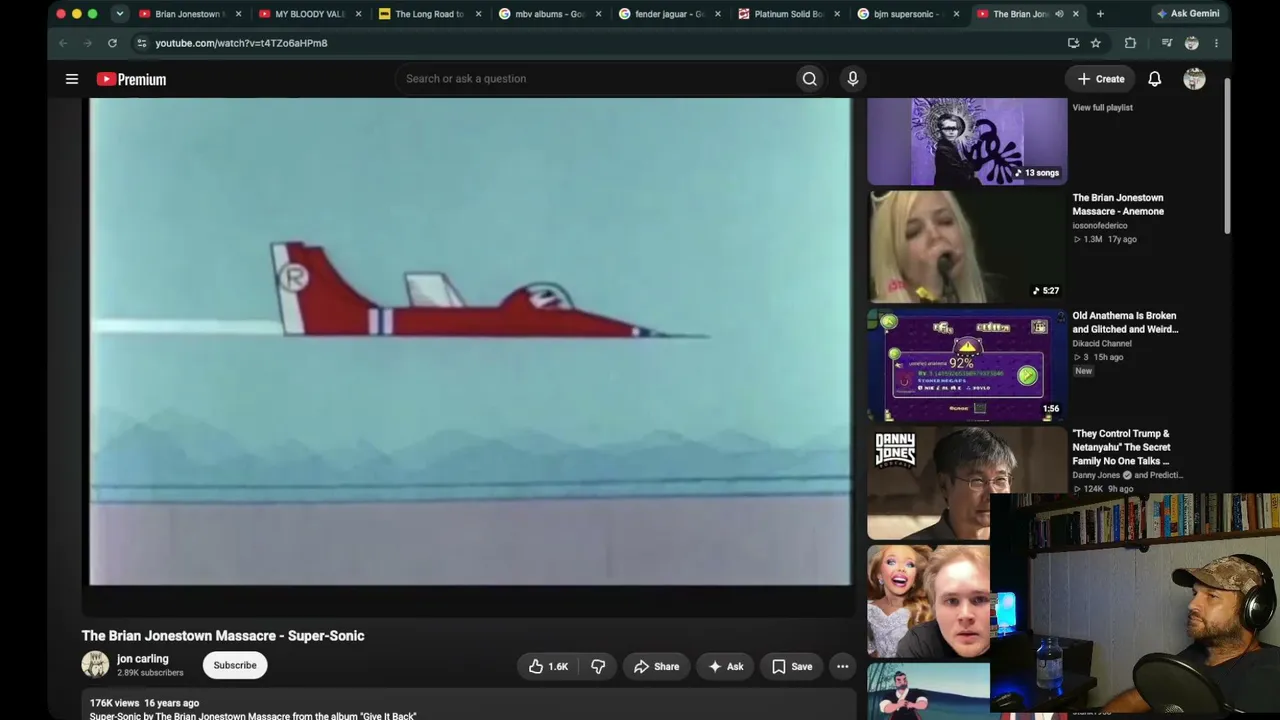
Task: Close the MY BLOODY VALENTINE tab
Action: (x=358, y=14)
